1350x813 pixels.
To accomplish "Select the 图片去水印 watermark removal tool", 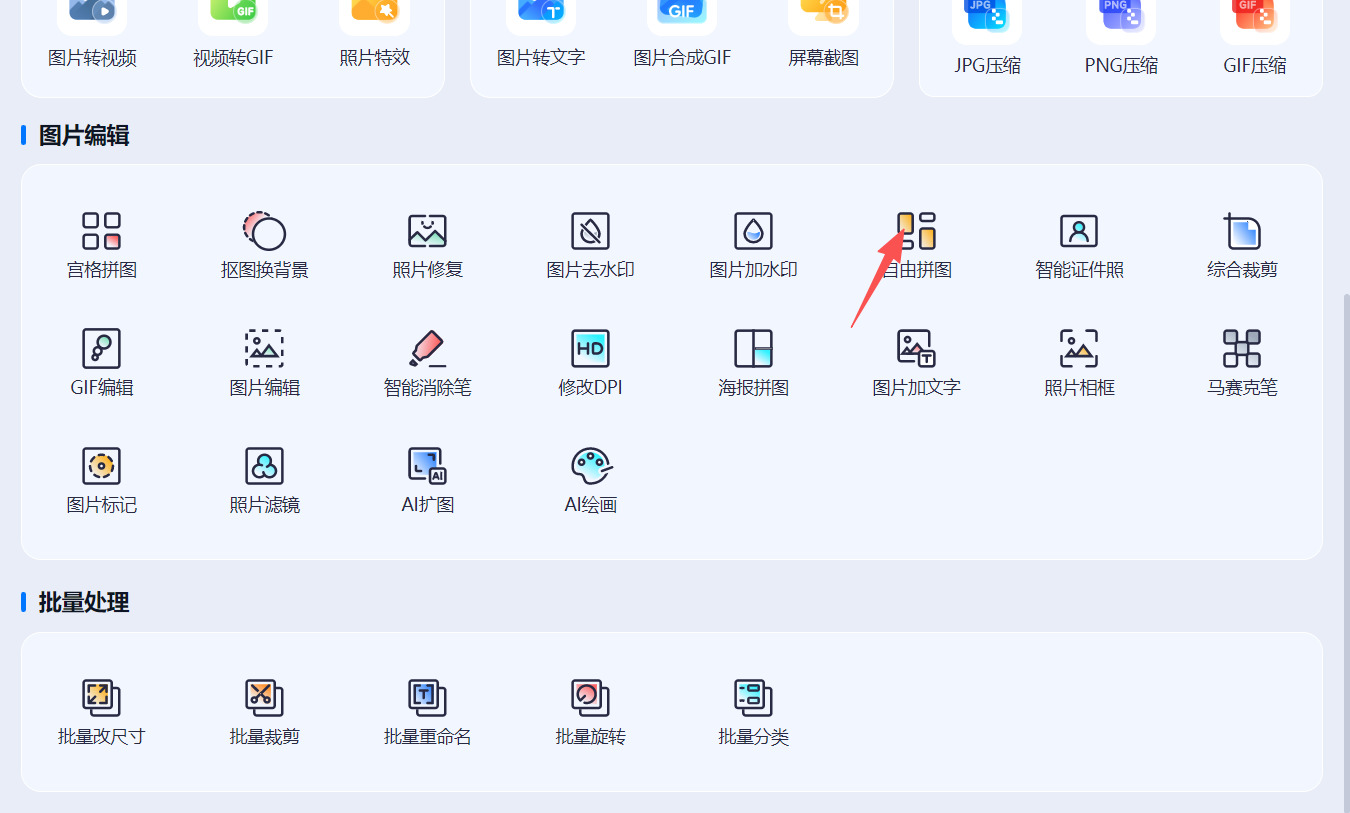I will pos(590,244).
